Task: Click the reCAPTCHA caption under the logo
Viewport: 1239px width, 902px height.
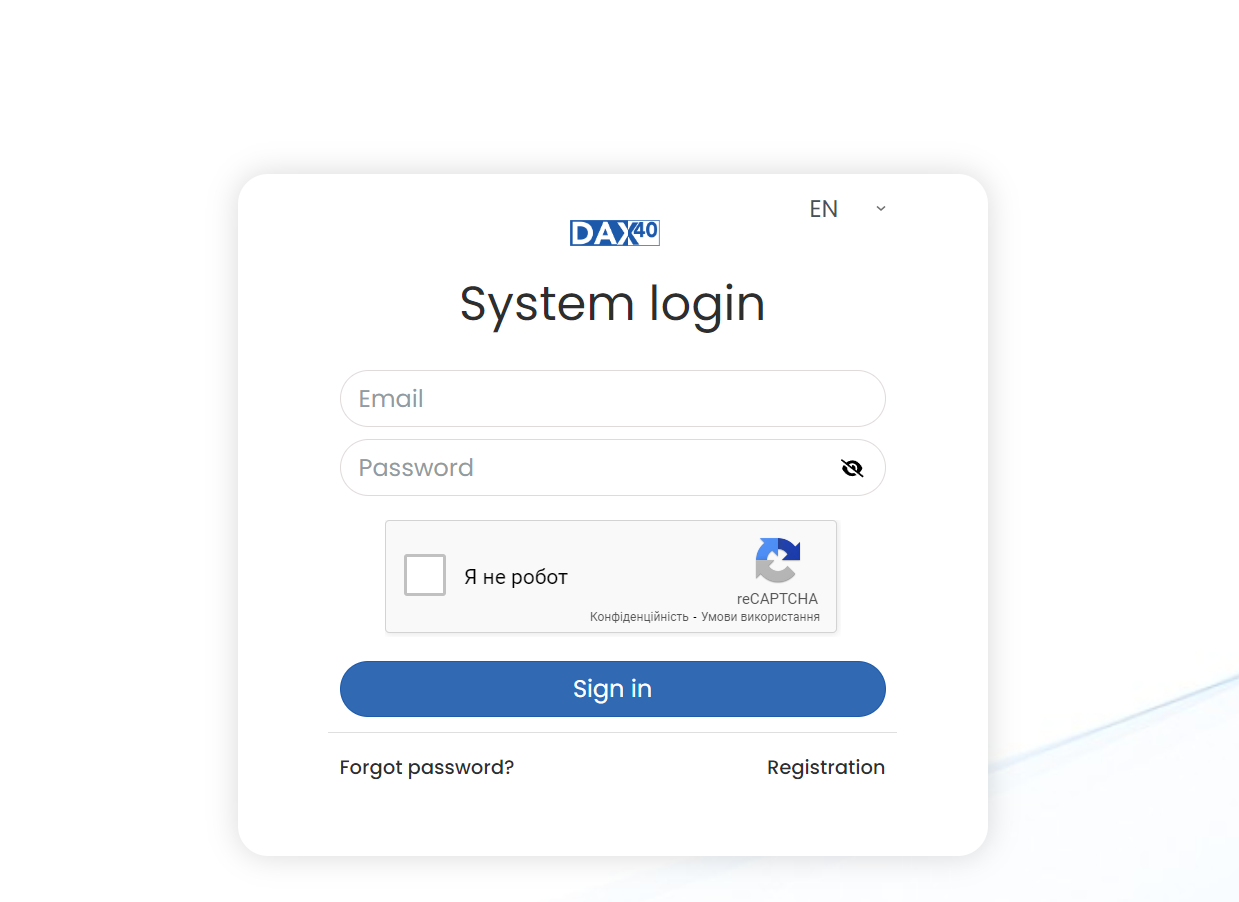Action: click(777, 599)
